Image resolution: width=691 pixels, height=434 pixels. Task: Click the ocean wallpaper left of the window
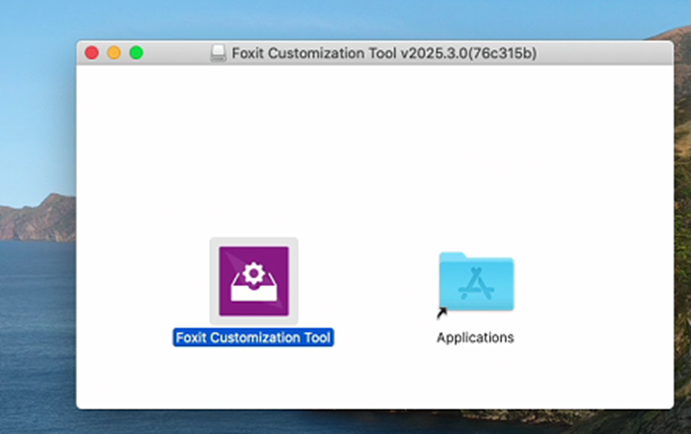[x=35, y=300]
